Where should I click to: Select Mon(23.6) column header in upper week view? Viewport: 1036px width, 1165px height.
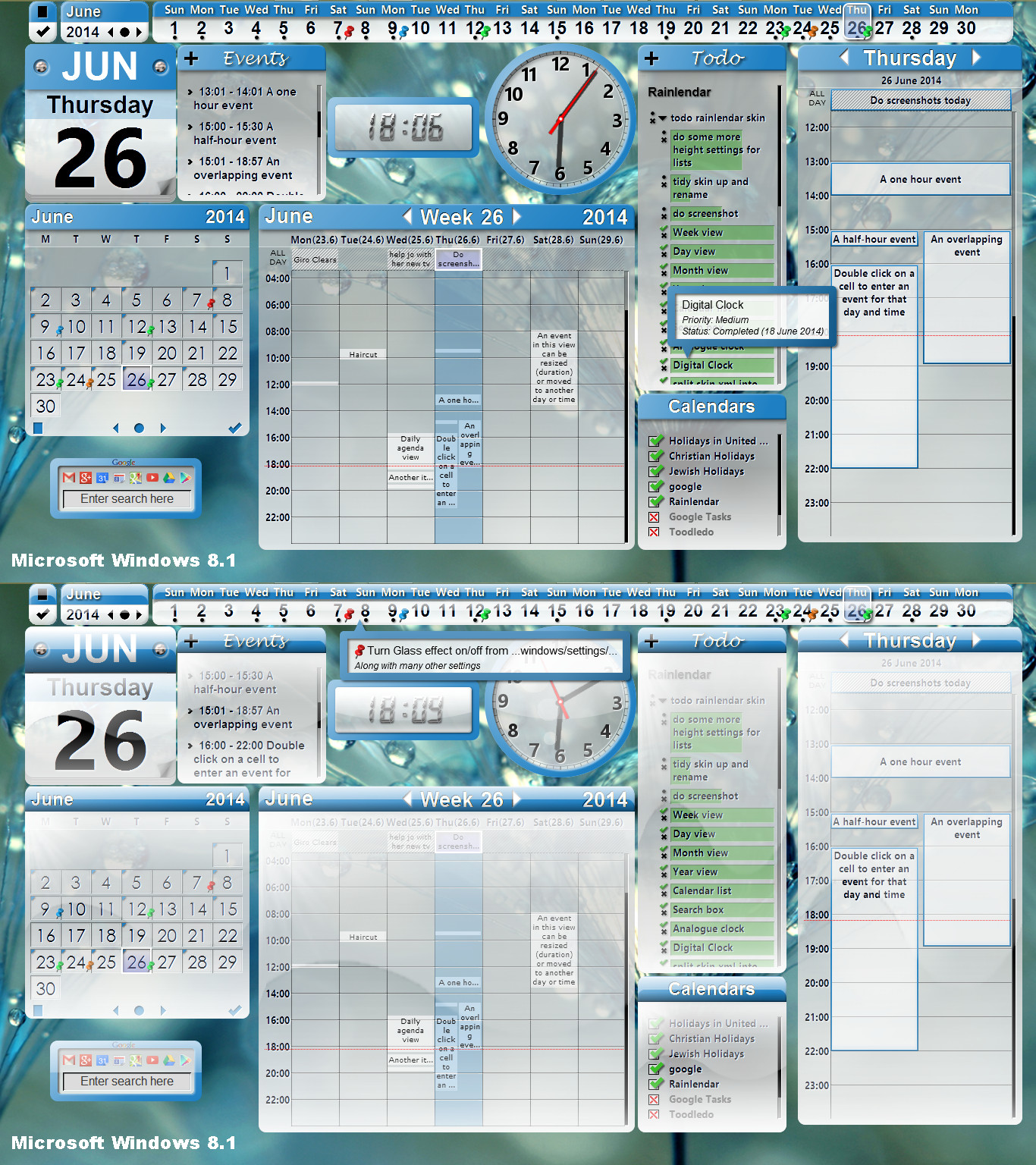click(x=314, y=240)
